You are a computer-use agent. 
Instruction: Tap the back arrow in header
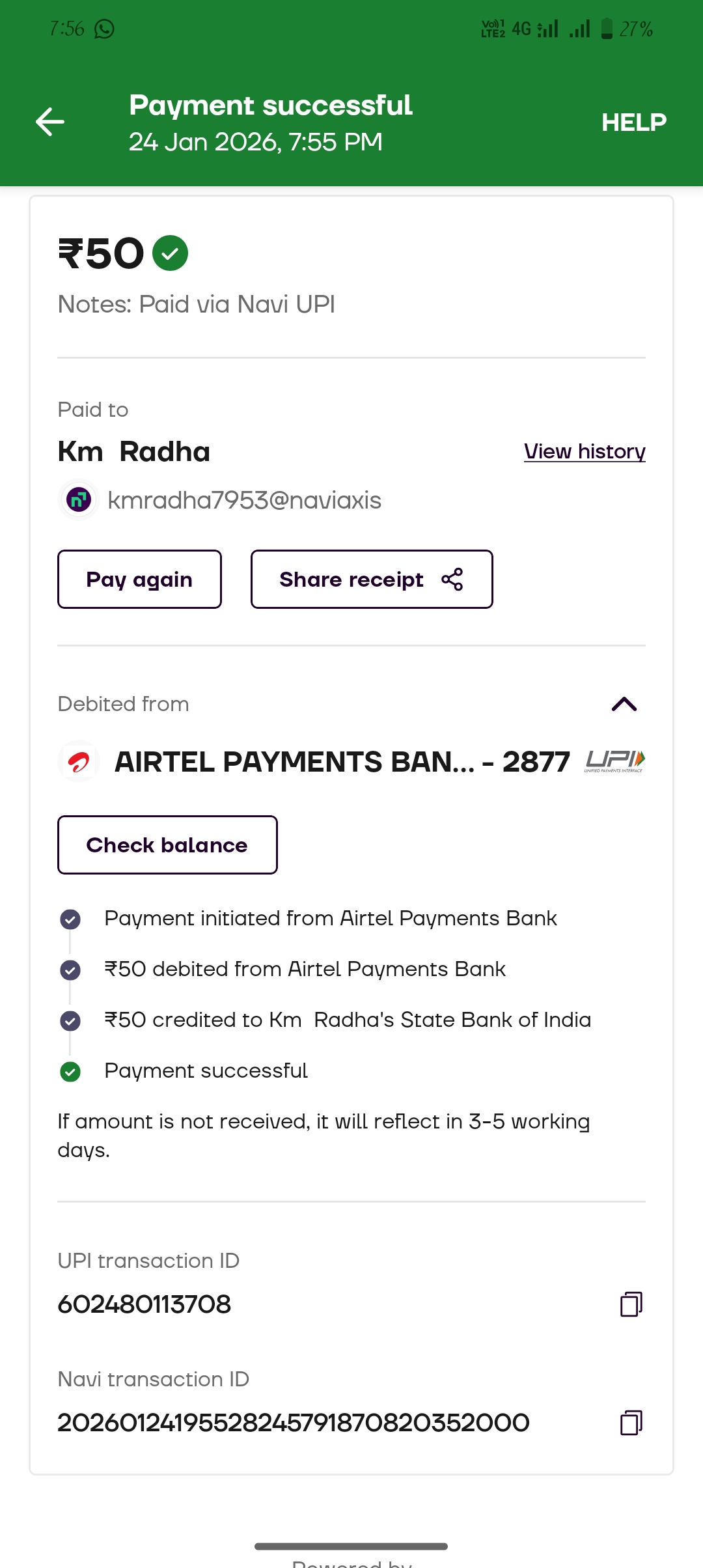pyautogui.click(x=50, y=122)
